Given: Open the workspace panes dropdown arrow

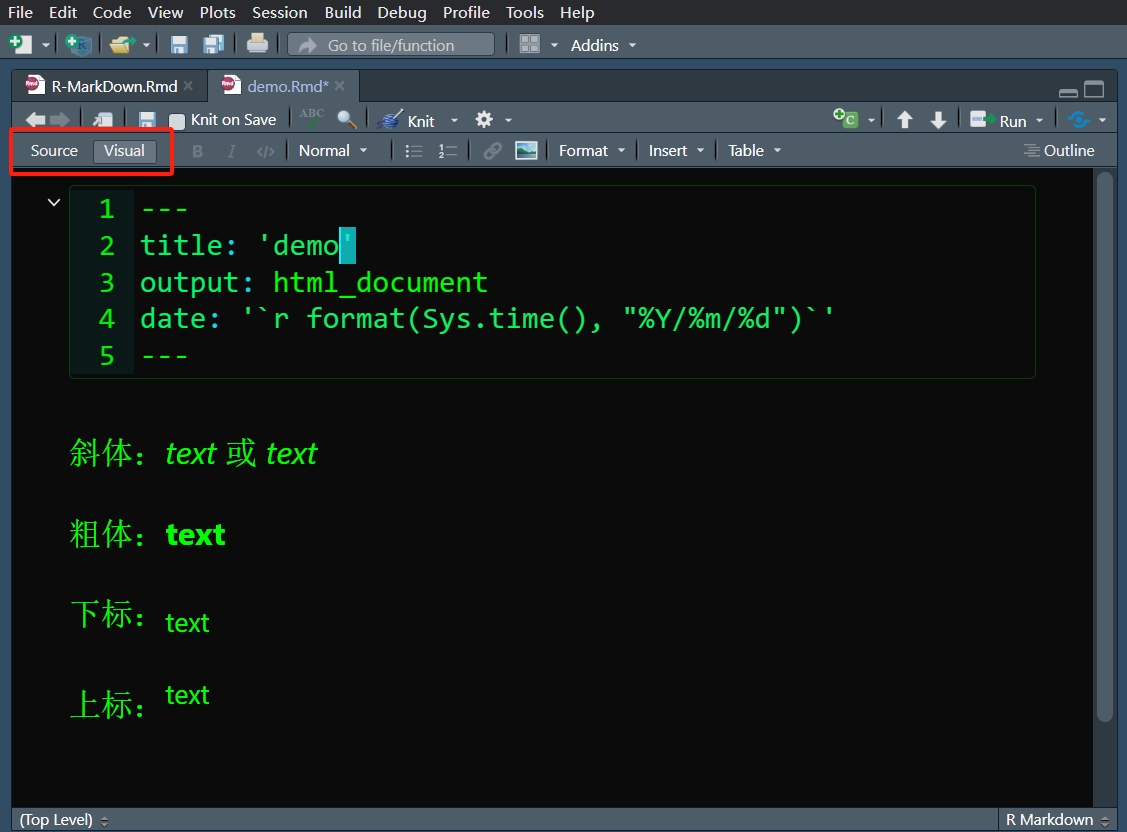Looking at the screenshot, I should click(x=554, y=45).
